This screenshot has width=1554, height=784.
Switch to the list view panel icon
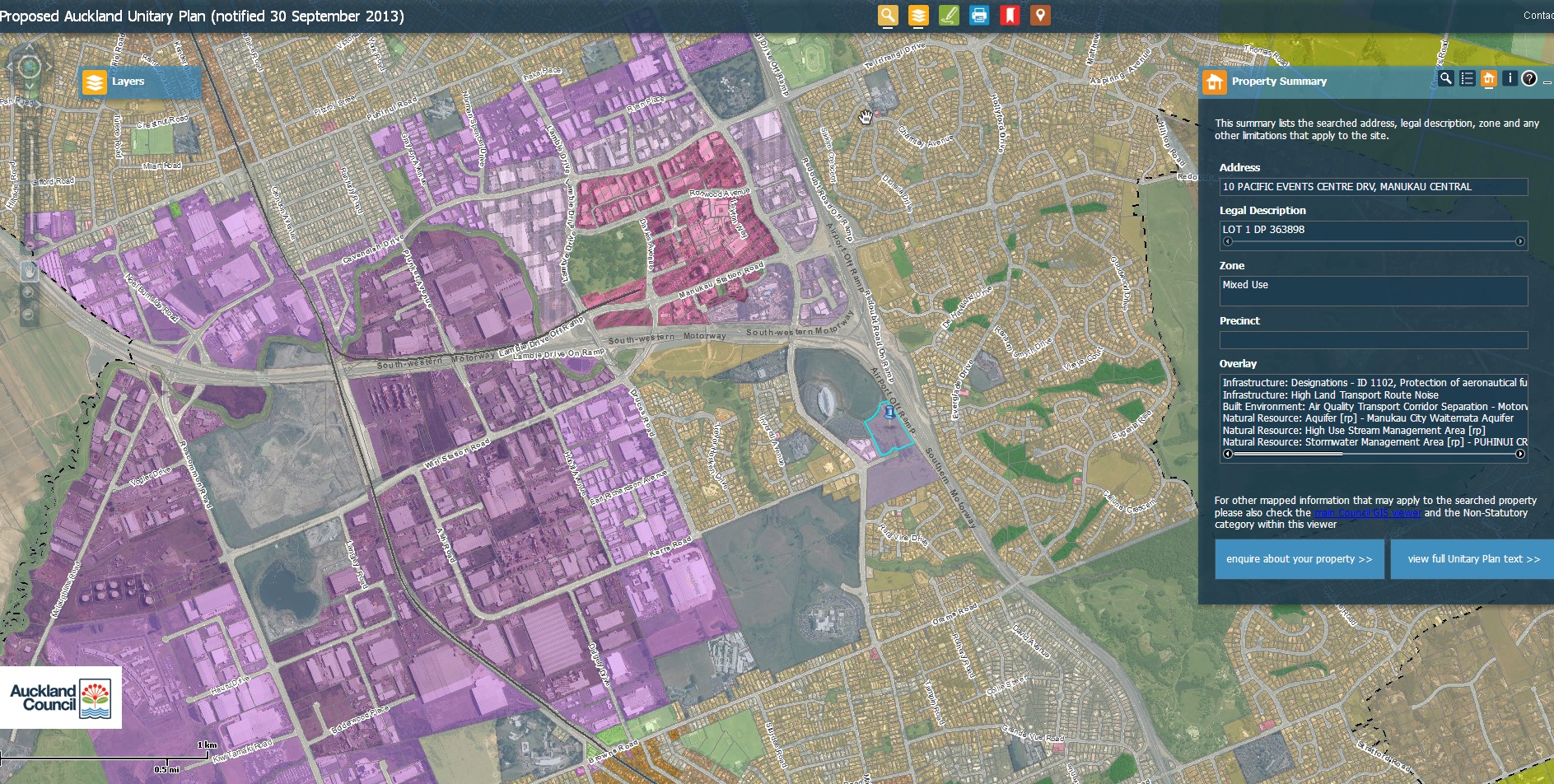click(1467, 79)
